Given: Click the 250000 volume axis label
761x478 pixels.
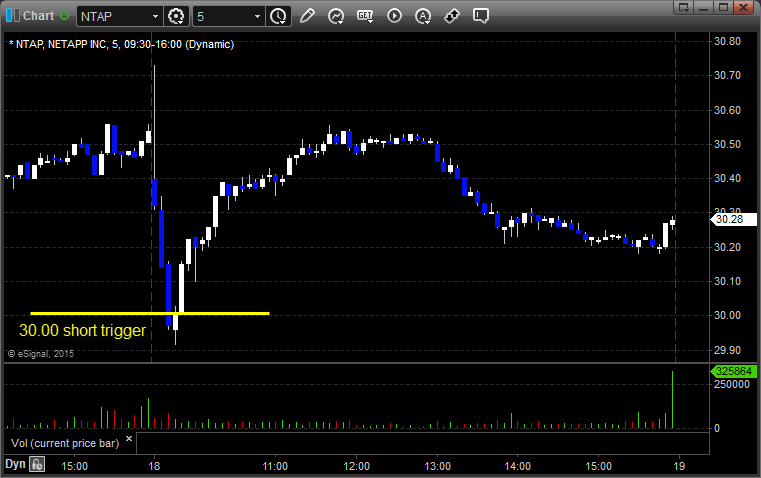Looking at the screenshot, I should pos(732,384).
